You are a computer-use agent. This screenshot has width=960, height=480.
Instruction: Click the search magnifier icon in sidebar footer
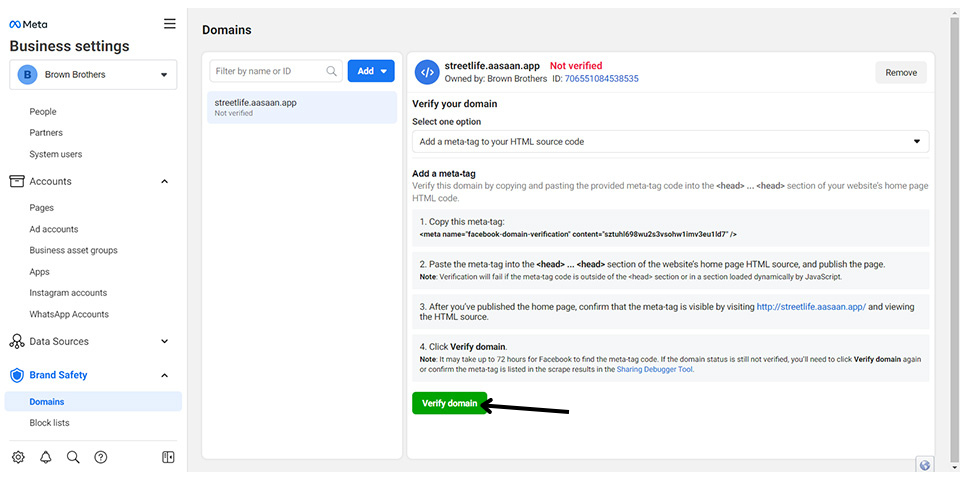coord(73,457)
